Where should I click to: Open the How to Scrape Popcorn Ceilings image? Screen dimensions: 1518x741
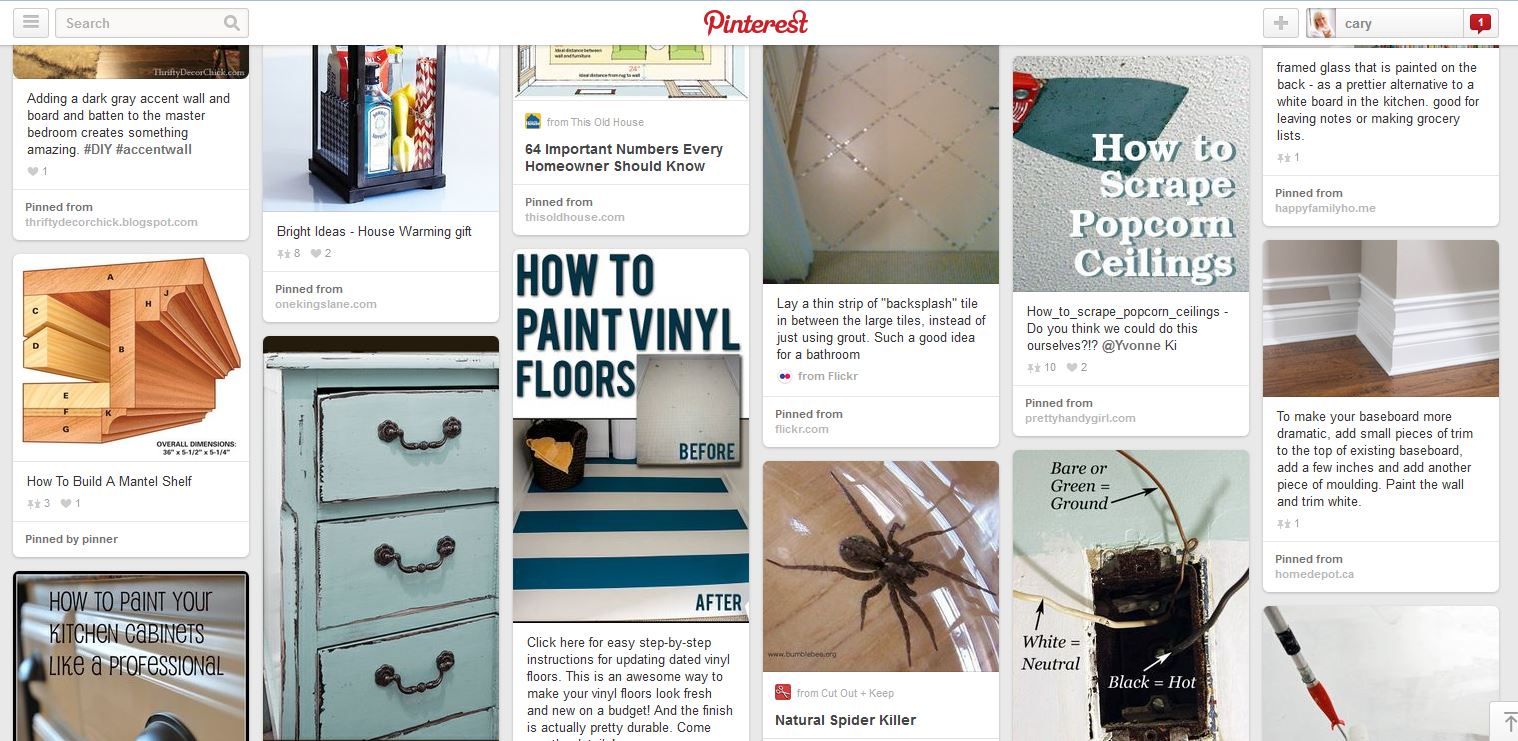coord(1131,174)
